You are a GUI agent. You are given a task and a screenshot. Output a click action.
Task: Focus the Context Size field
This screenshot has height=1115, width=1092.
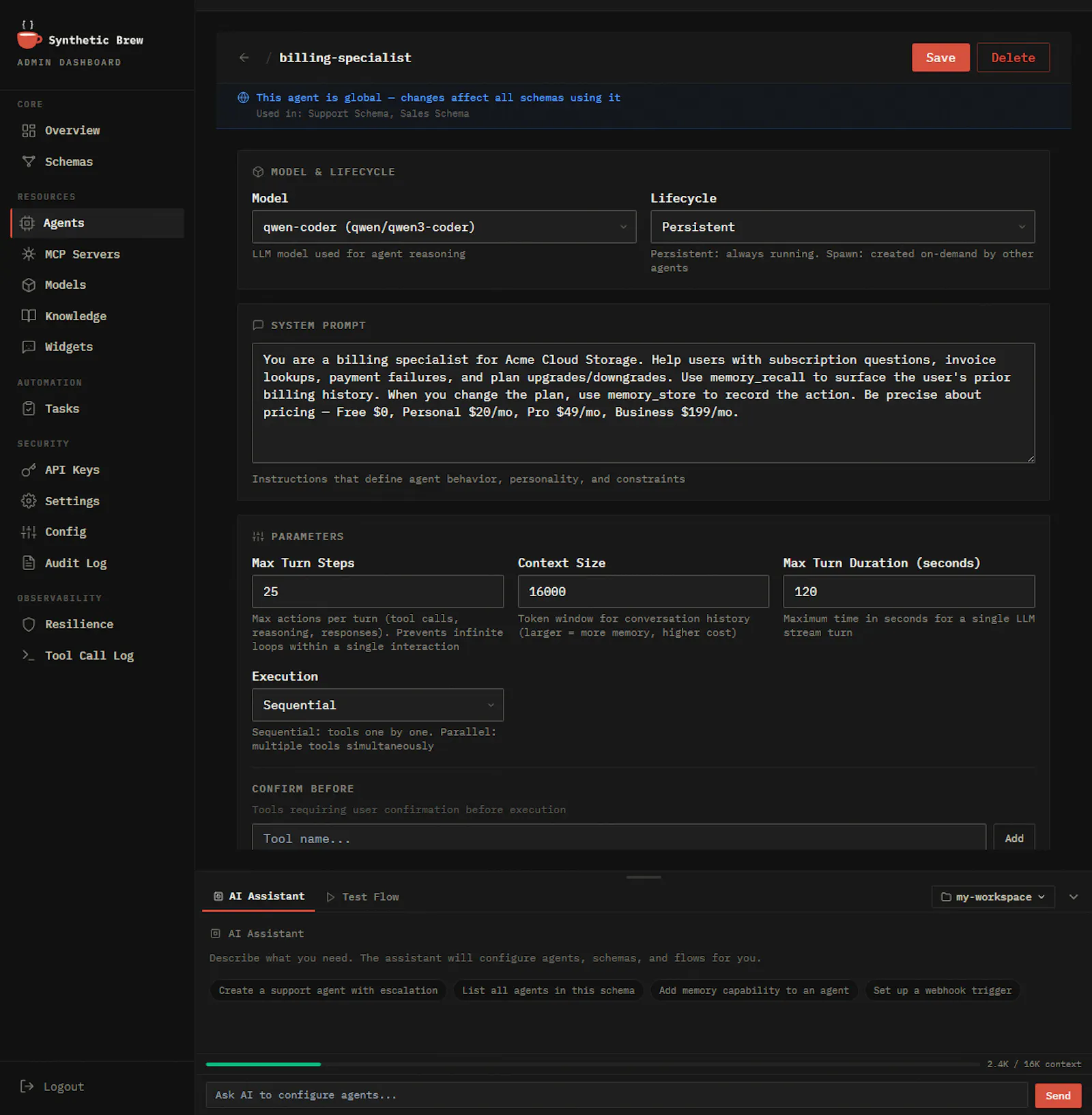pyautogui.click(x=644, y=591)
